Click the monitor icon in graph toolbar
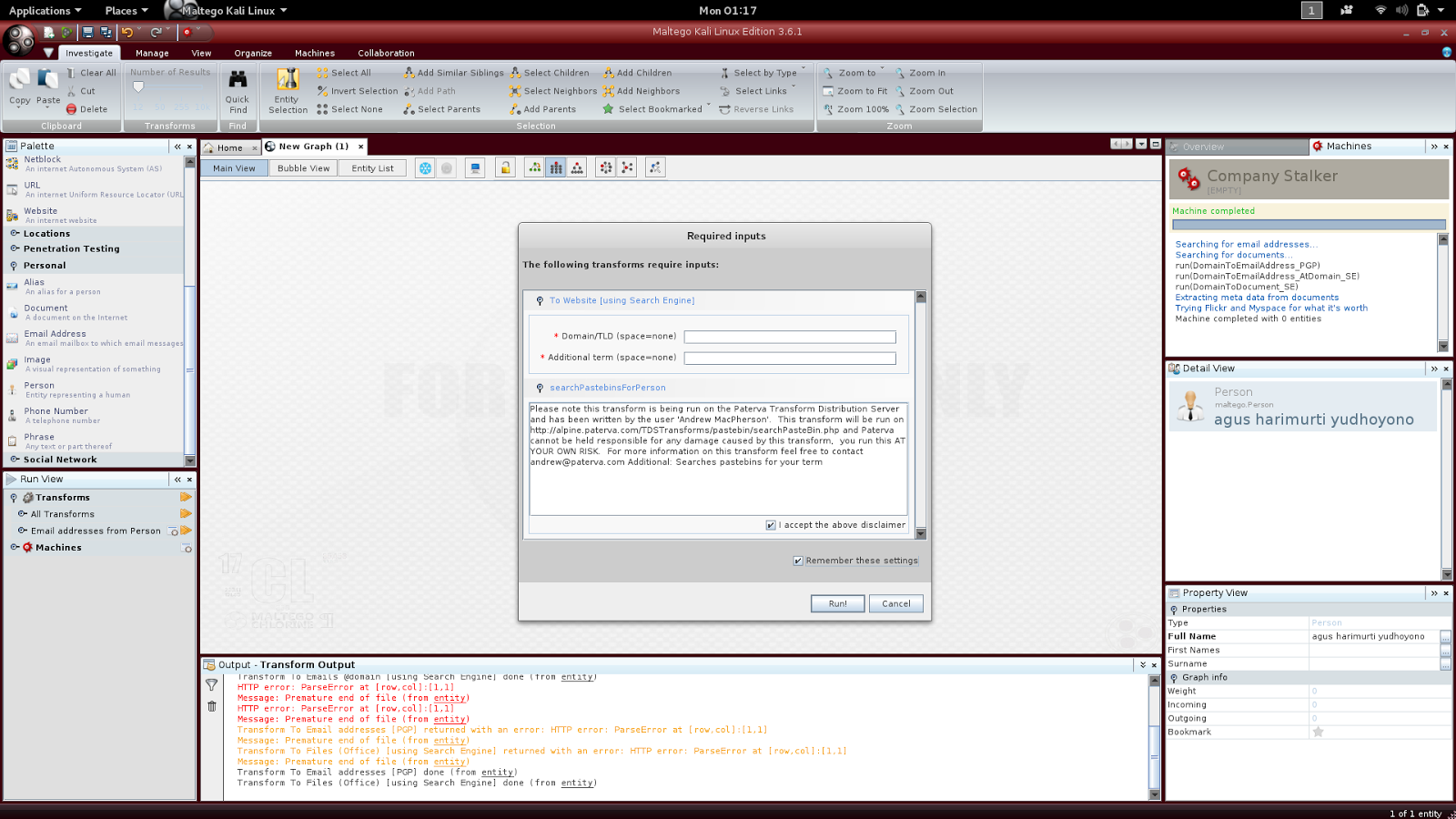This screenshot has height=819, width=1456. [x=474, y=167]
